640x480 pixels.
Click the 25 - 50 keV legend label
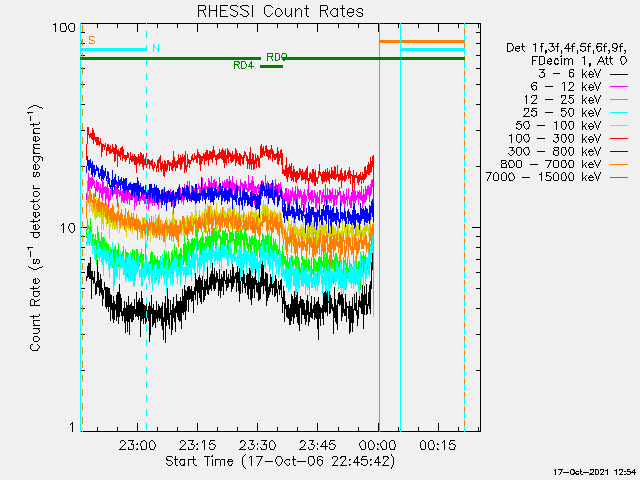[562, 113]
